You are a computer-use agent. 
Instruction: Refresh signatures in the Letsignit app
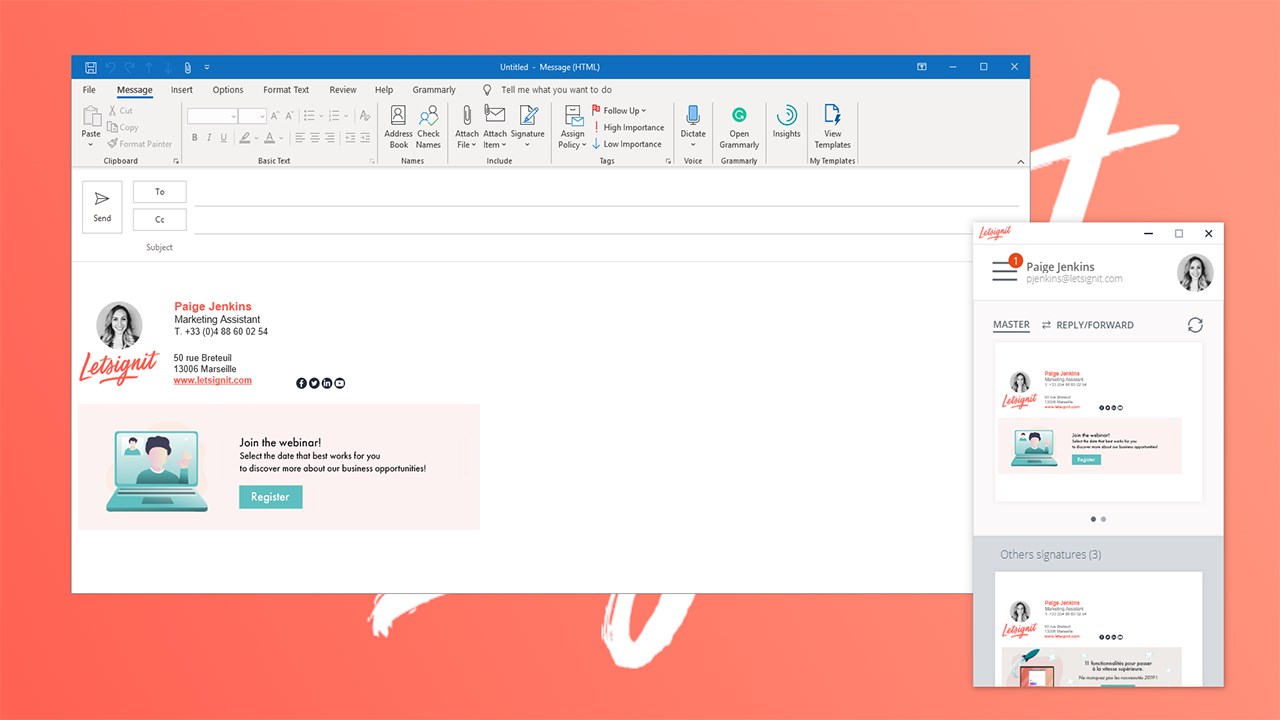(1195, 325)
